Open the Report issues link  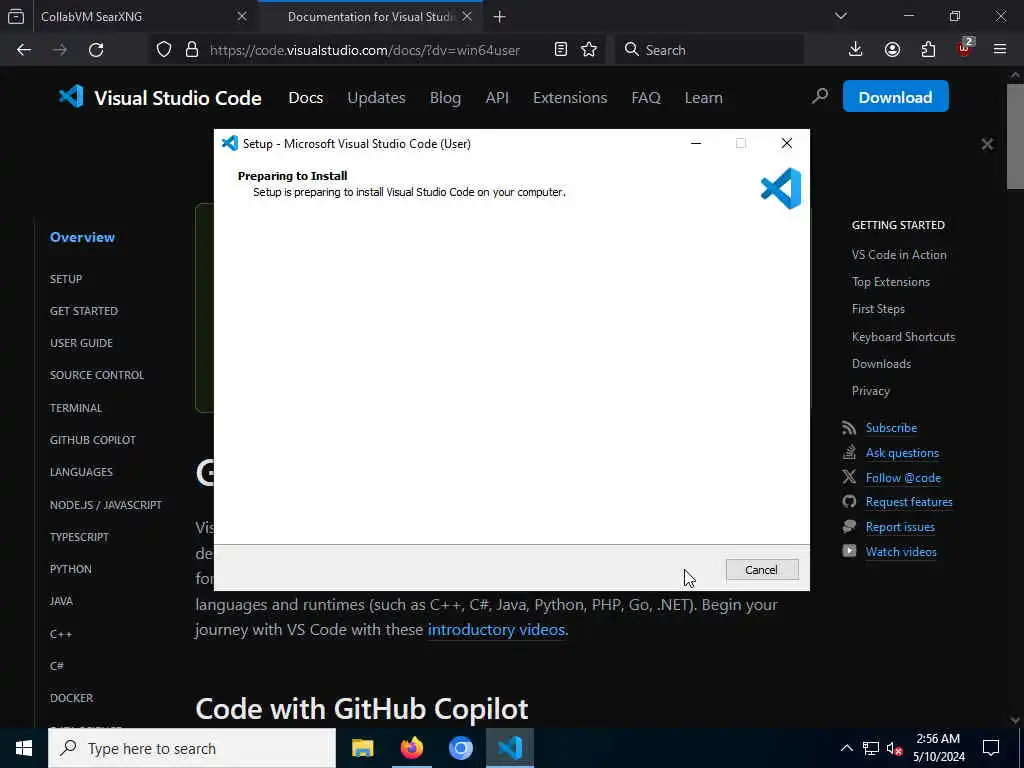pyautogui.click(x=900, y=526)
